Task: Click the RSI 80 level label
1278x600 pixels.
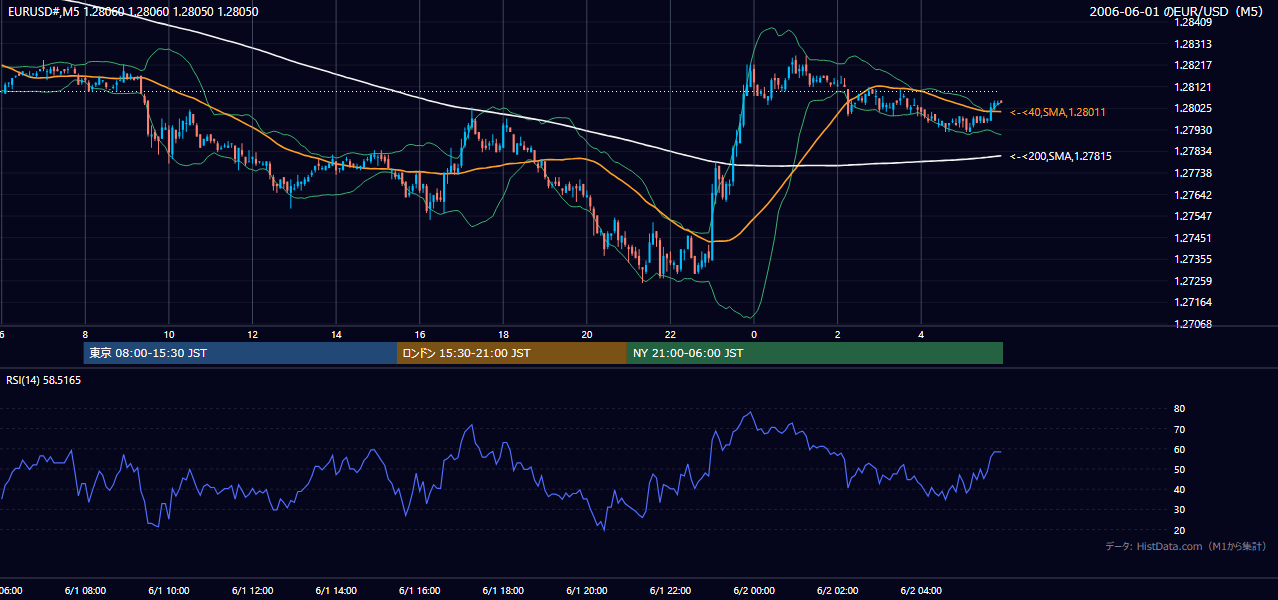Action: 1180,409
